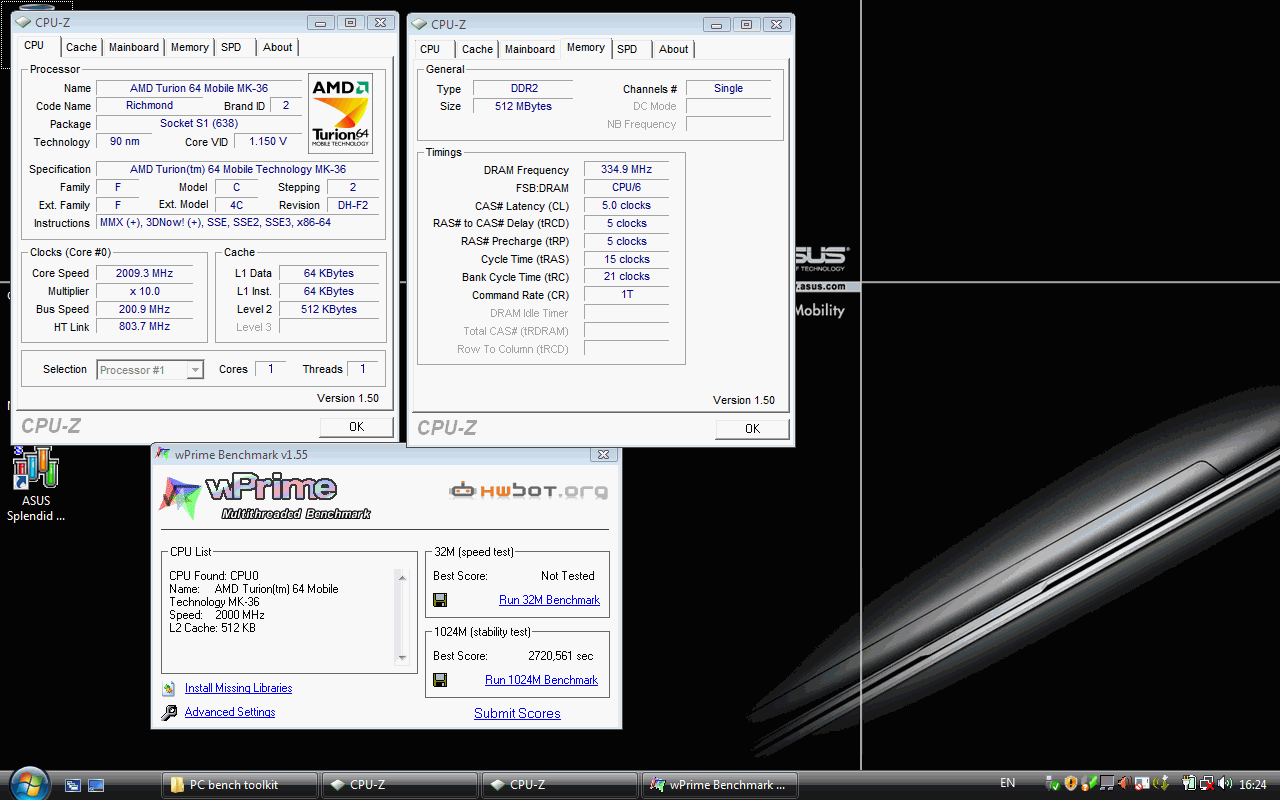This screenshot has width=1280, height=800.
Task: Switch to SPD tab in the right CPU-Z window
Action: (627, 49)
